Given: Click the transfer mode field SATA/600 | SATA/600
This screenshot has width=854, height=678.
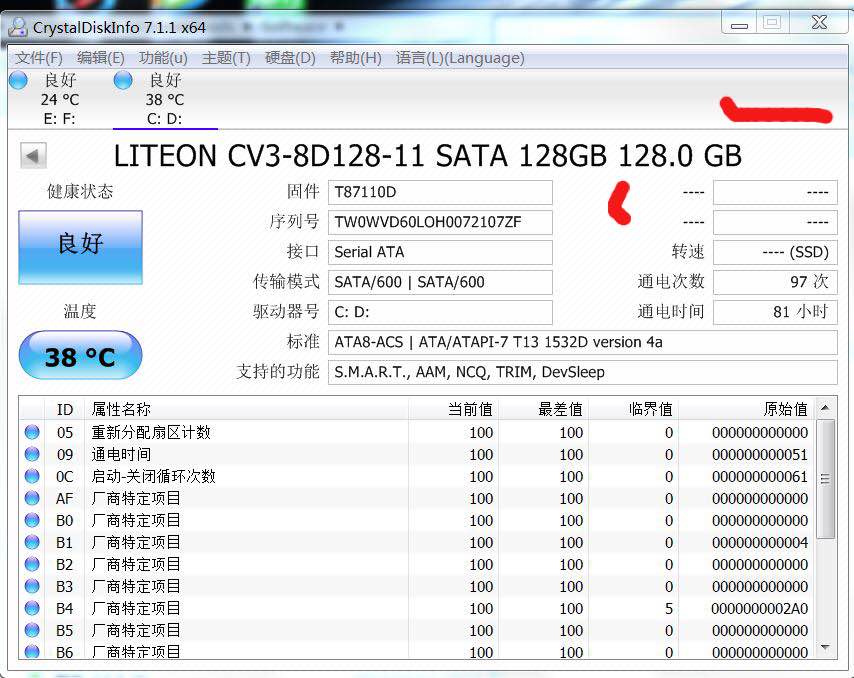Looking at the screenshot, I should (x=440, y=282).
